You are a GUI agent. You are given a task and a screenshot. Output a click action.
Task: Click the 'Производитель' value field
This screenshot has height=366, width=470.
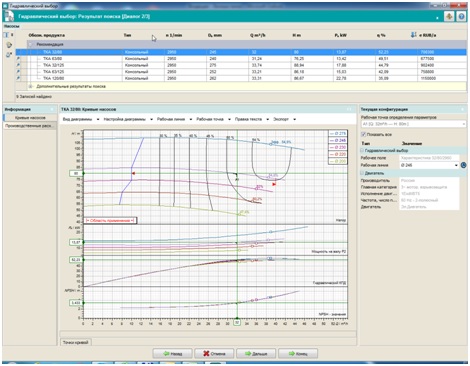pos(429,180)
